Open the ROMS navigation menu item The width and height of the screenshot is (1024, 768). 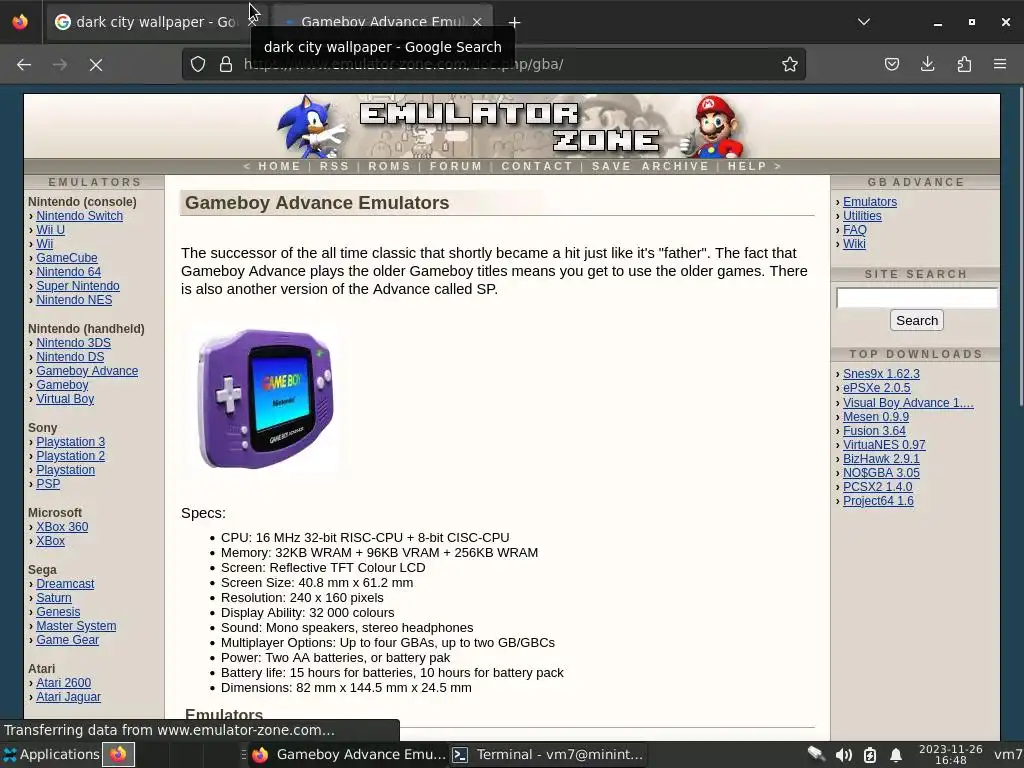[x=389, y=166]
